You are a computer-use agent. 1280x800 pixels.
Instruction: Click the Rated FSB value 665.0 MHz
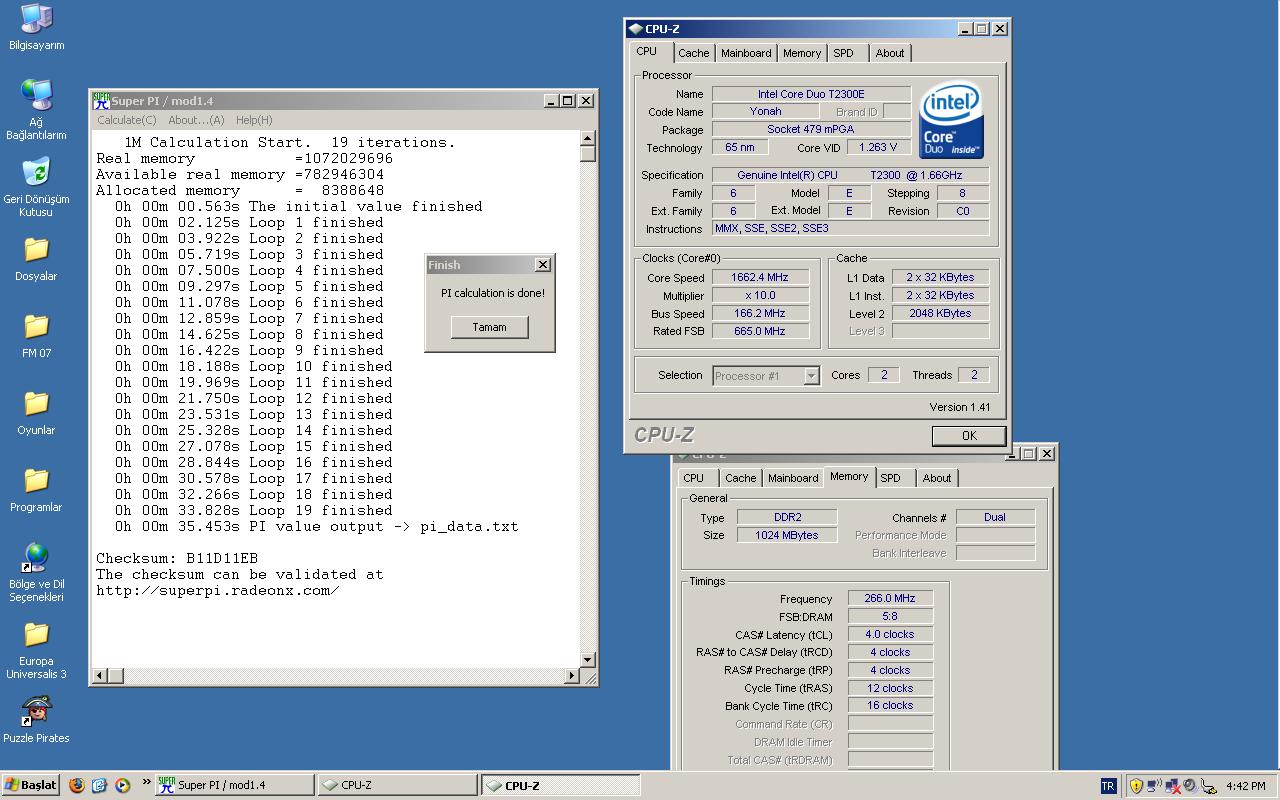click(x=760, y=331)
